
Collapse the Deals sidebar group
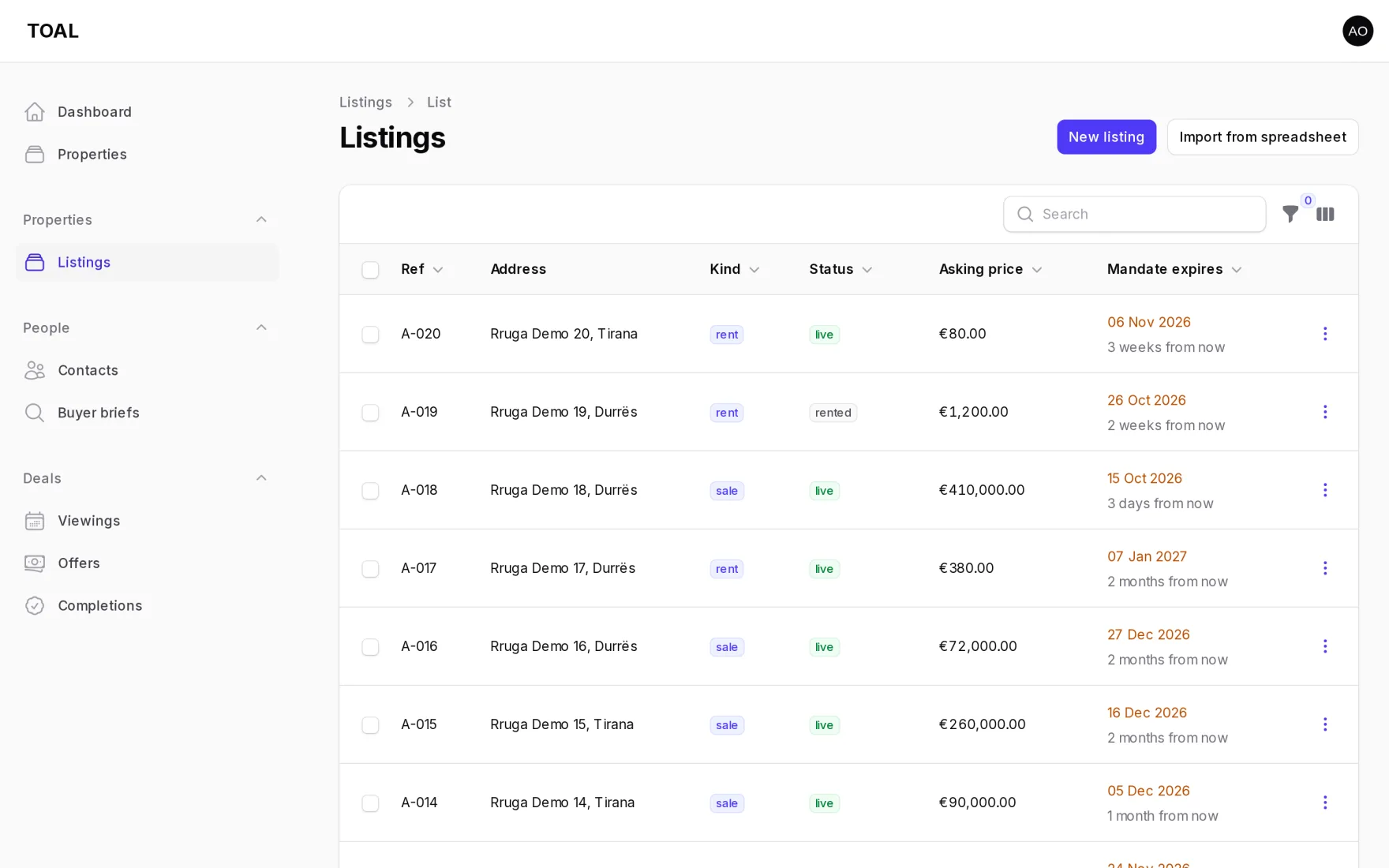[x=261, y=478]
